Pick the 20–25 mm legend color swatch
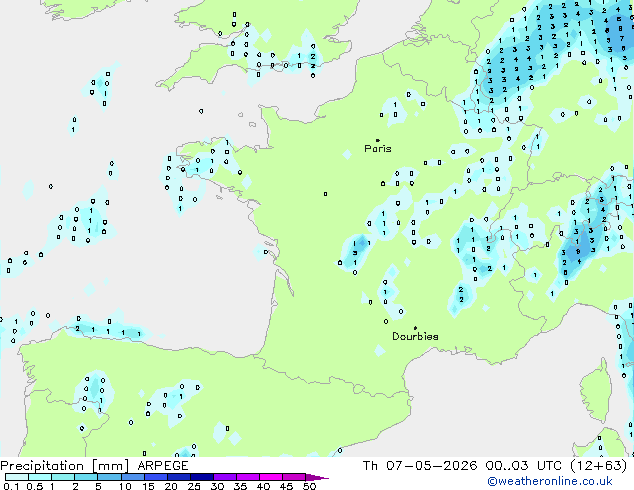634x490 pixels. [x=179, y=477]
